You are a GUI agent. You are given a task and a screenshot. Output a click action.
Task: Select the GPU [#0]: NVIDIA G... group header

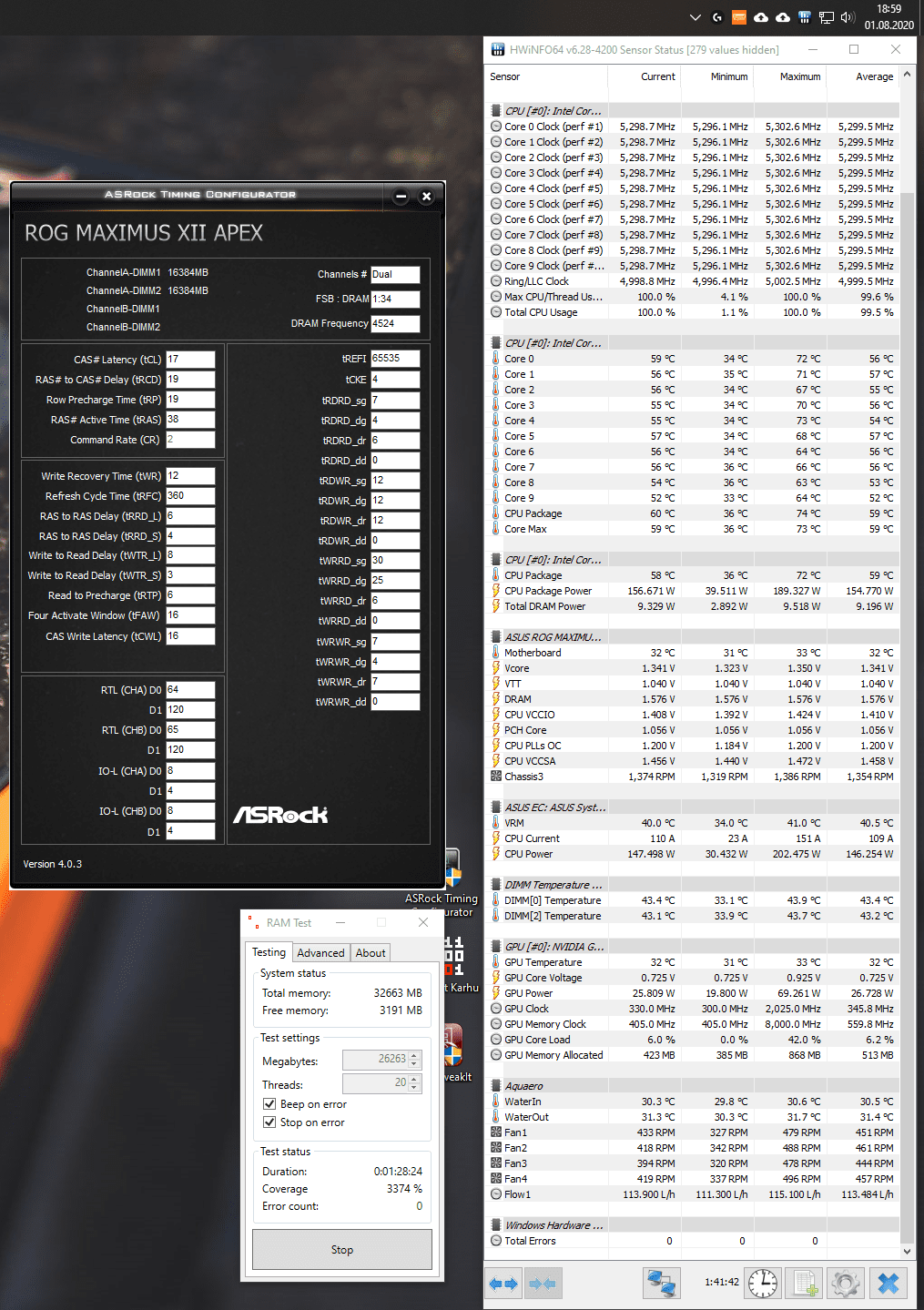[x=554, y=947]
